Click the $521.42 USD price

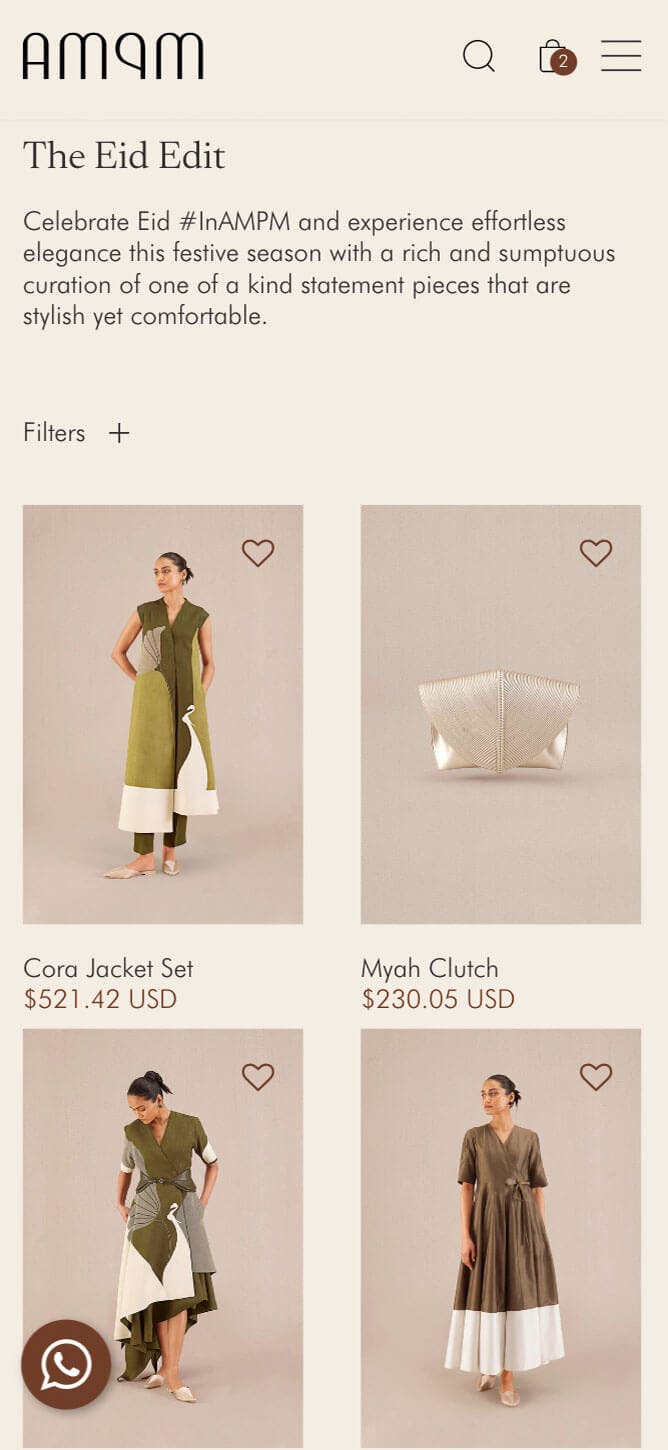click(100, 999)
